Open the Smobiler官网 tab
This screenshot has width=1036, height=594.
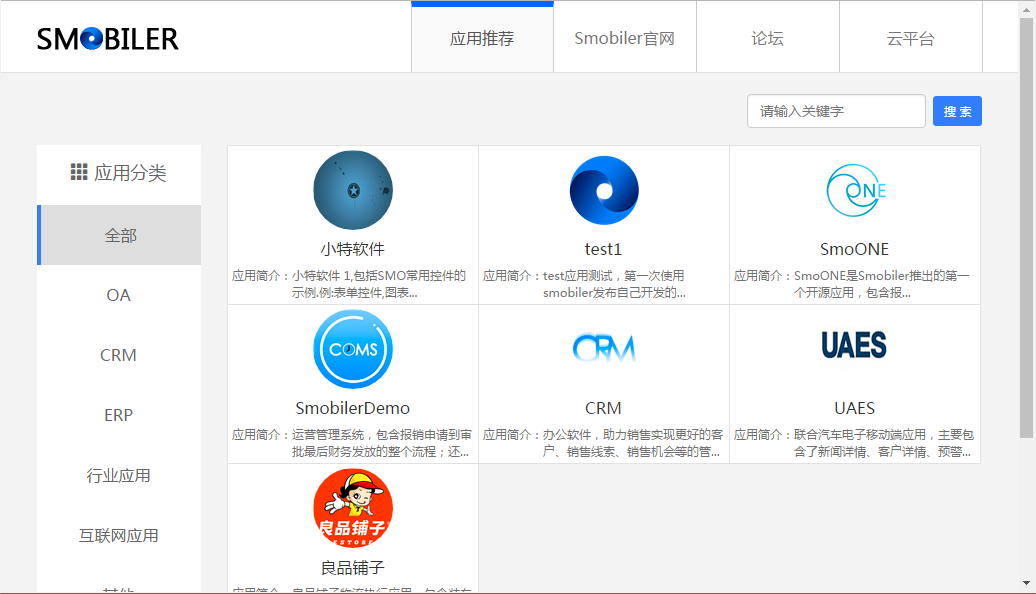(624, 38)
